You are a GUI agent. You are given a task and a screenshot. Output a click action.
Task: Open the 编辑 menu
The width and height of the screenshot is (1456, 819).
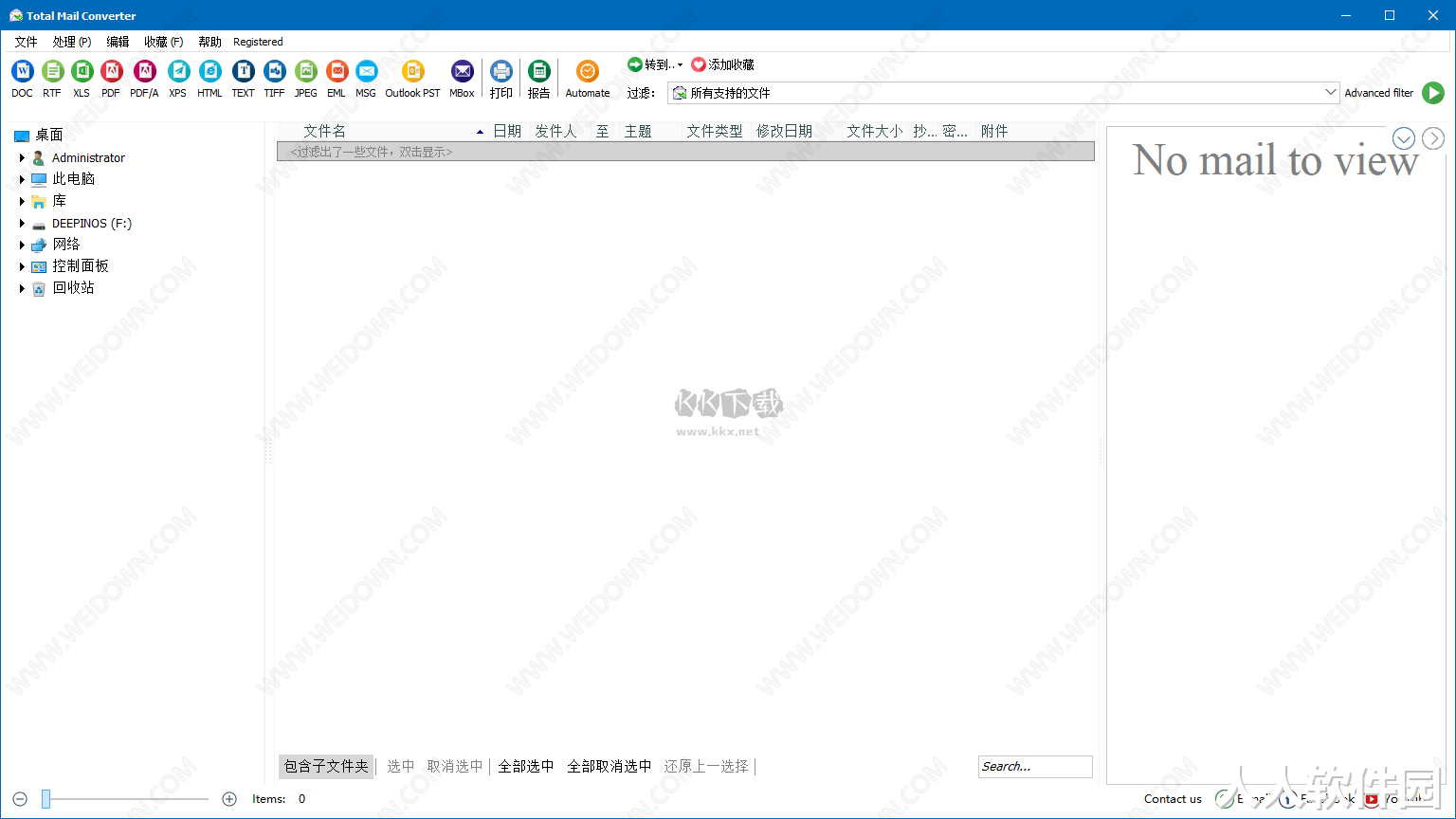tap(118, 42)
